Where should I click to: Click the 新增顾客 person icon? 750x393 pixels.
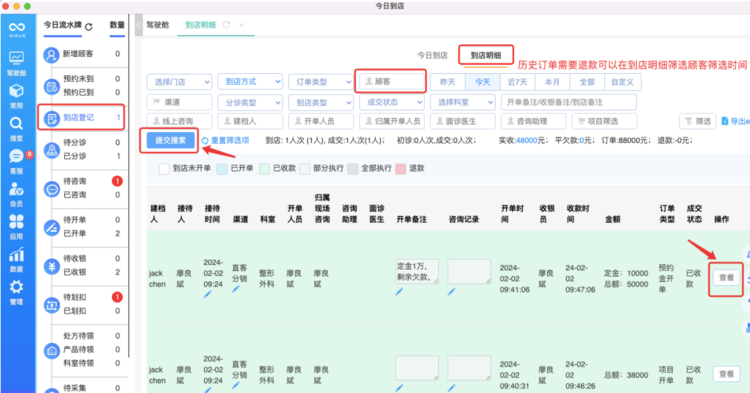[51, 55]
